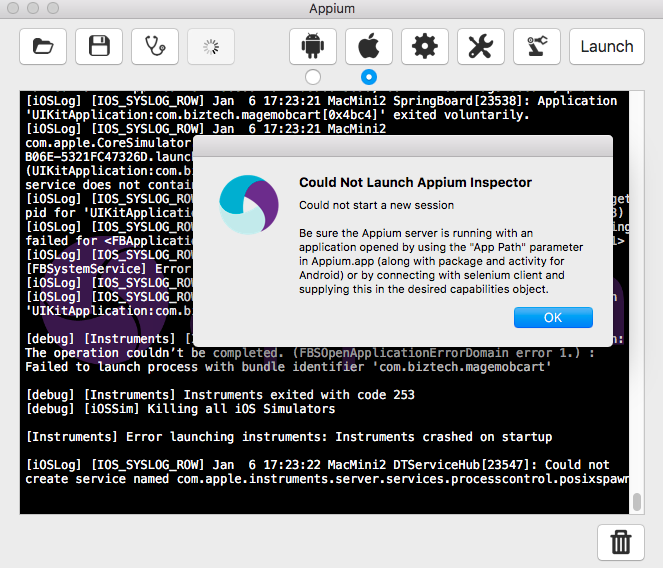This screenshot has height=568, width=663.
Task: Click the 'Could Not Launch Appium Inspector' heading
Action: pos(415,182)
